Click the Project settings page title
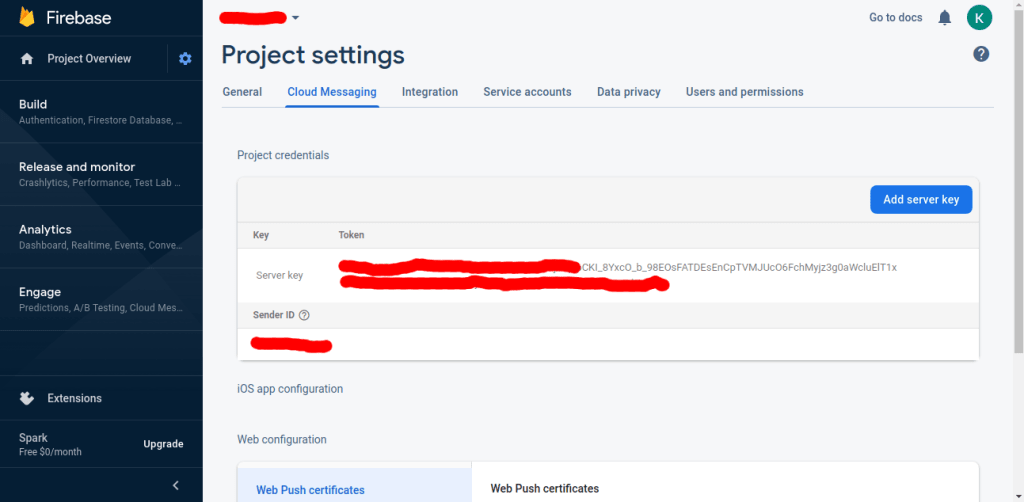Viewport: 1024px width, 502px height. click(x=313, y=55)
